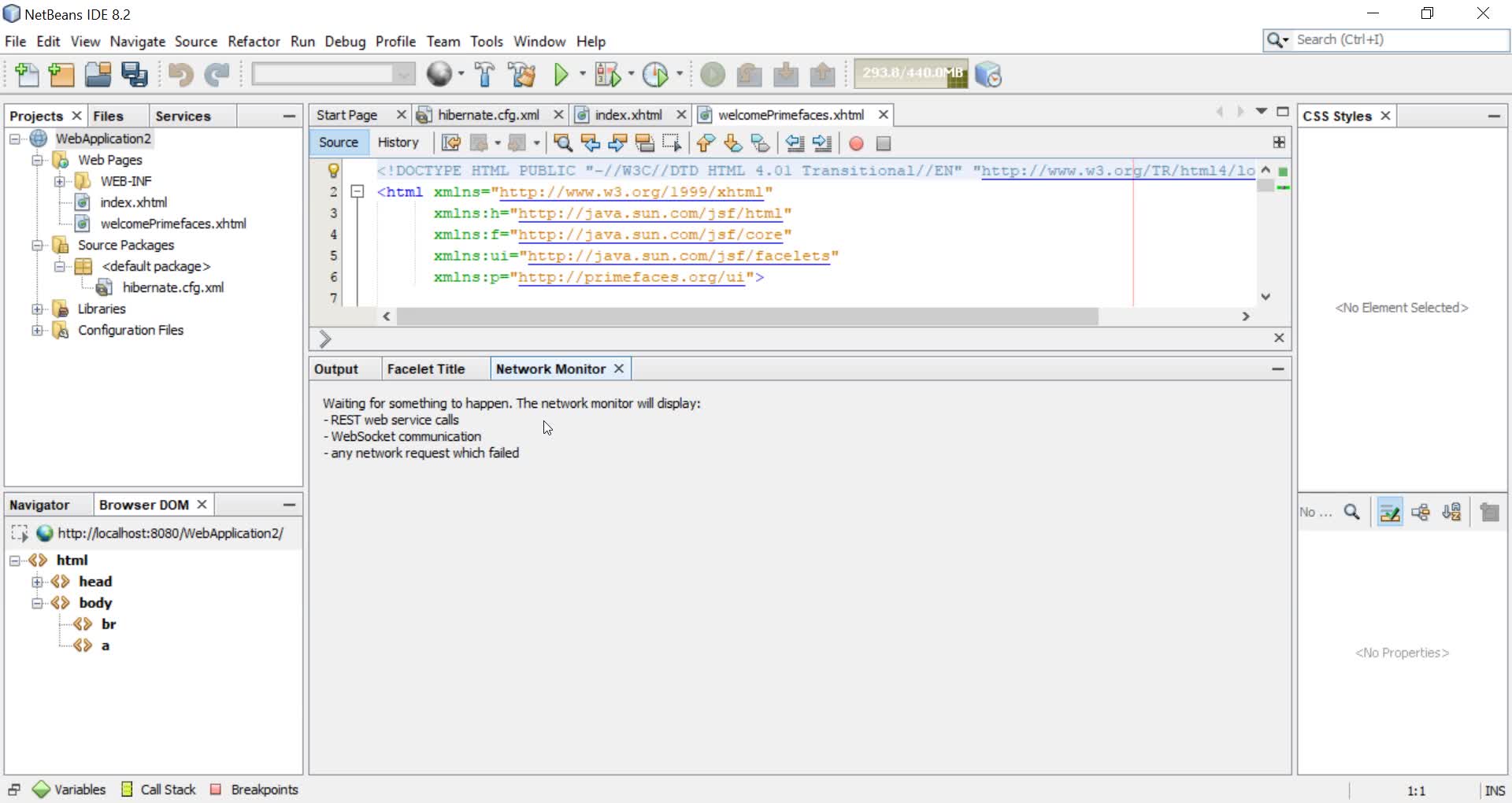This screenshot has width=1512, height=803.
Task: Expand the head node in Browser DOM
Action: point(38,581)
